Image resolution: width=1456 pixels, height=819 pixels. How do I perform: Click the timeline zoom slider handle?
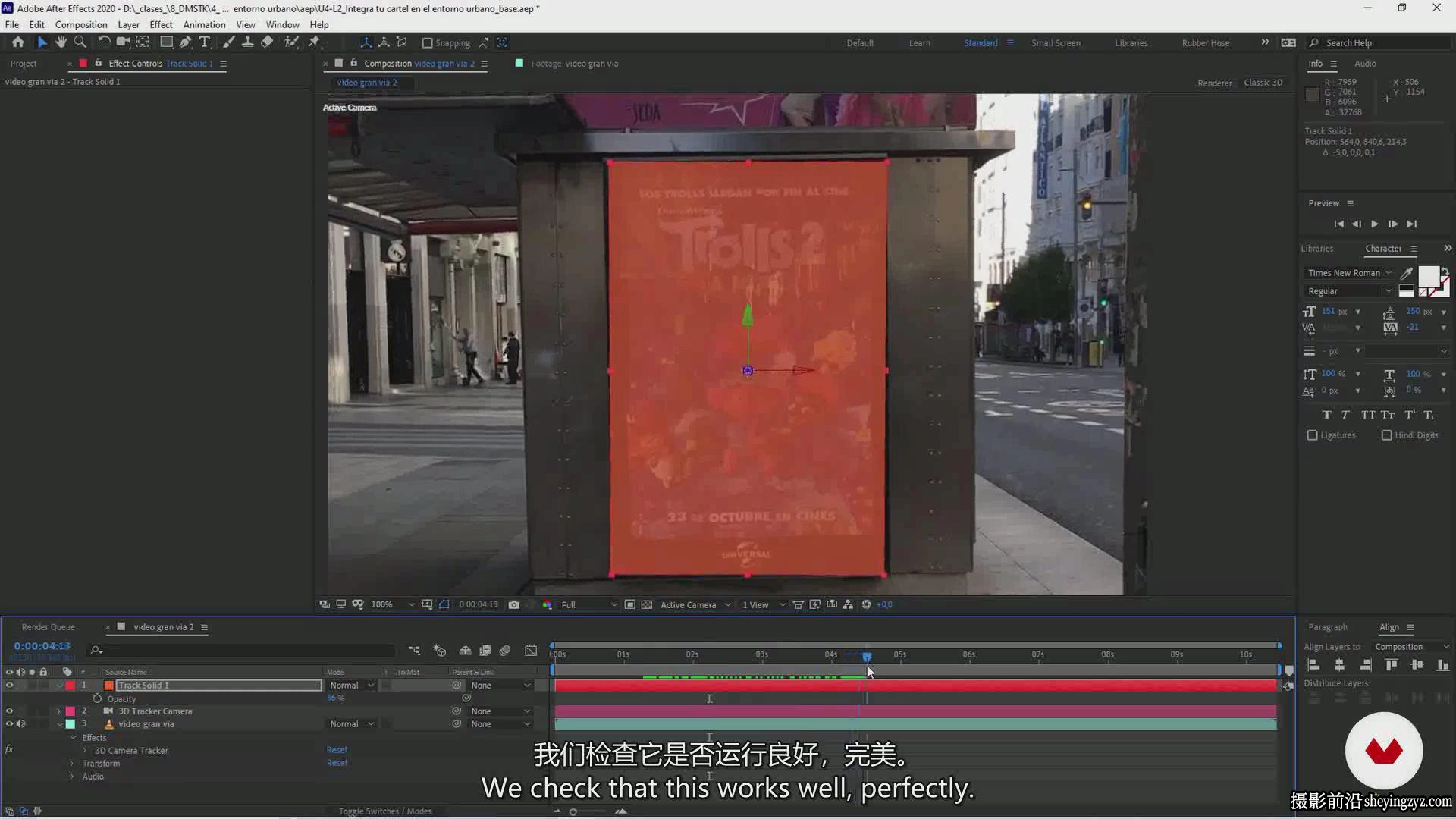pyautogui.click(x=573, y=811)
